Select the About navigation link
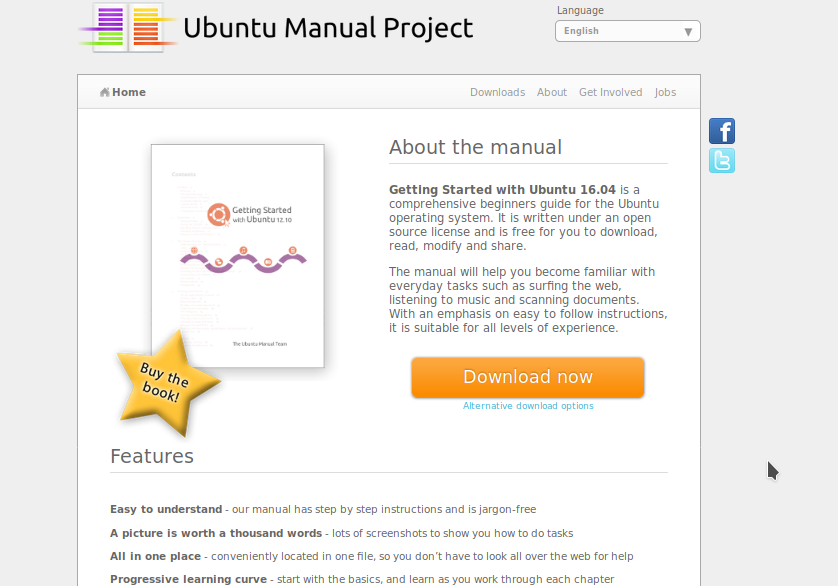Screen dimensions: 838x586 (551, 92)
